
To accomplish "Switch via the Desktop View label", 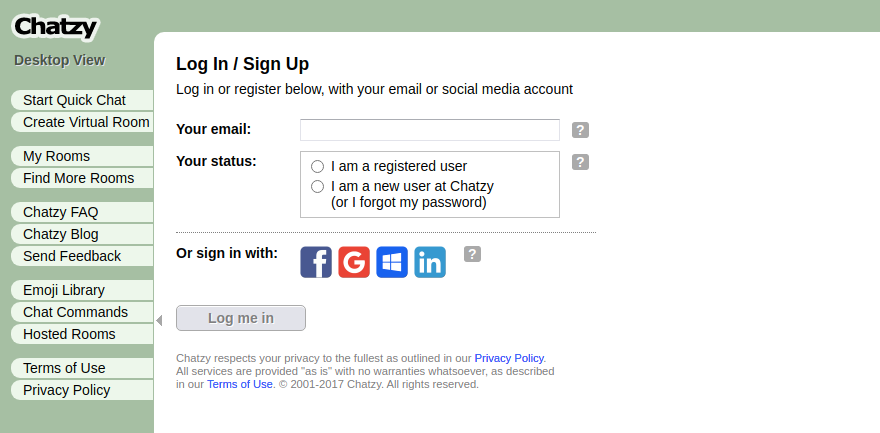I will (59, 60).
